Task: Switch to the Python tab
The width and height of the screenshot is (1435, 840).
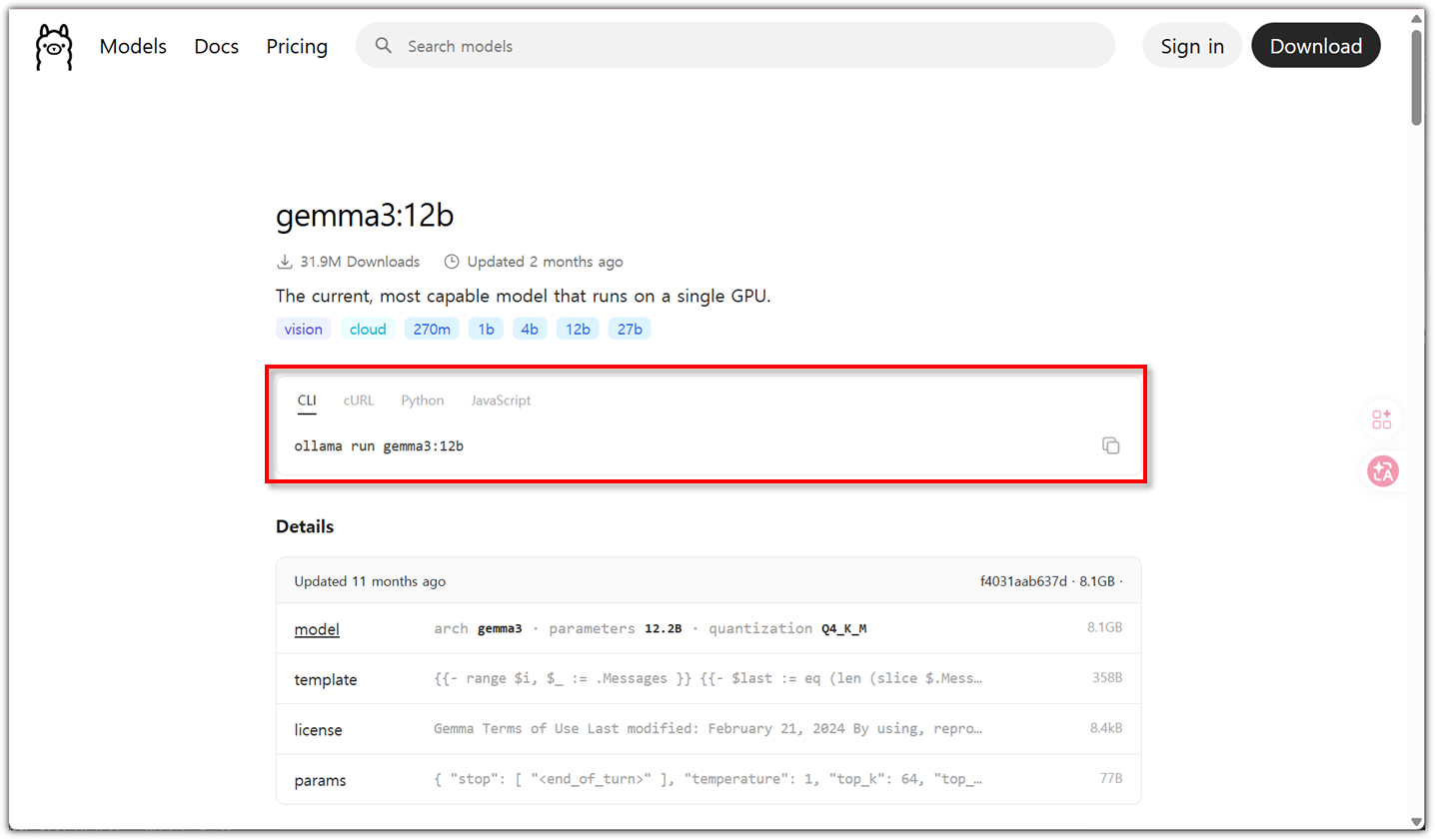Action: point(423,401)
